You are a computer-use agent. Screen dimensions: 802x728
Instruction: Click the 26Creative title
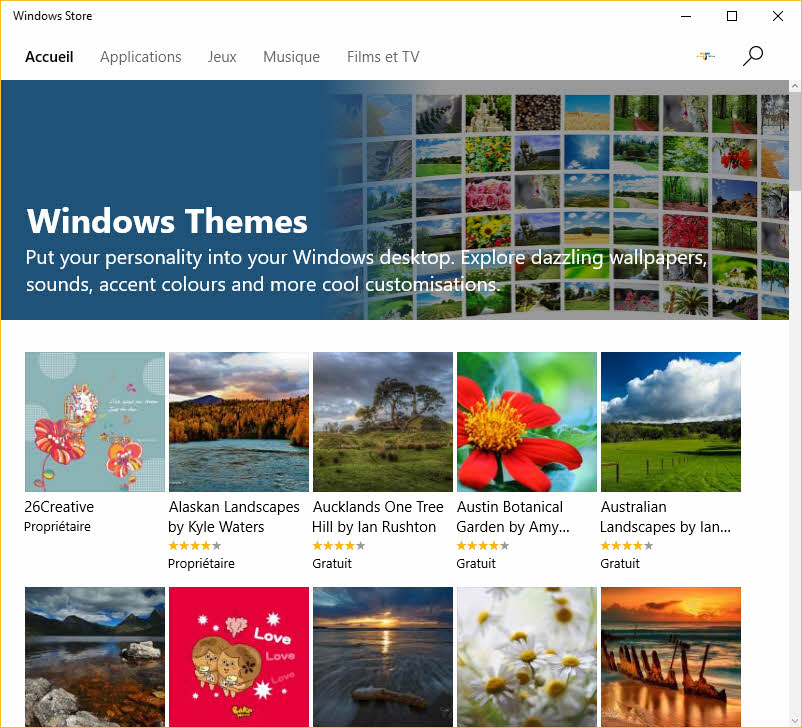59,507
